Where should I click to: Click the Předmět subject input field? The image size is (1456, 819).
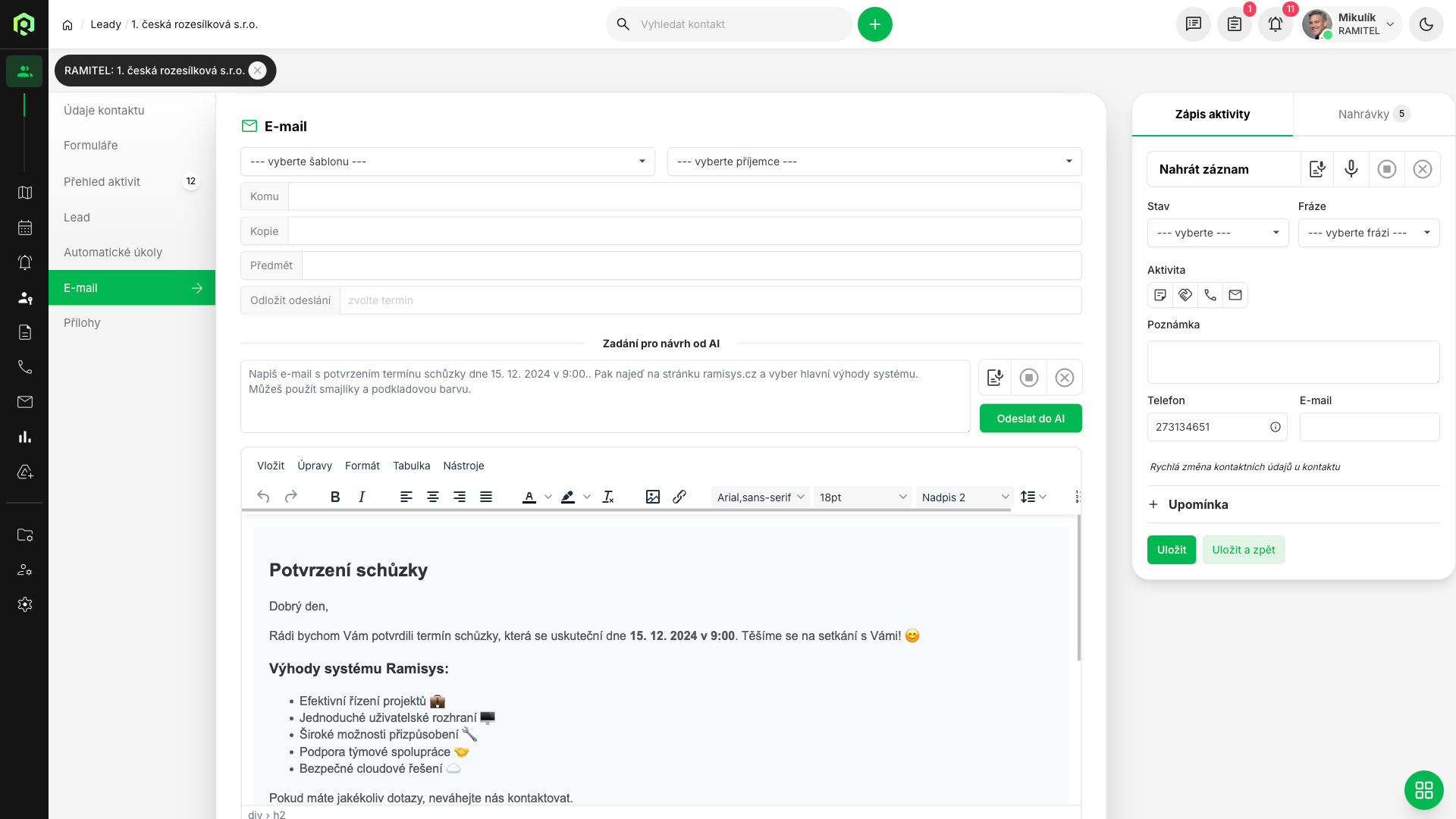tap(692, 265)
